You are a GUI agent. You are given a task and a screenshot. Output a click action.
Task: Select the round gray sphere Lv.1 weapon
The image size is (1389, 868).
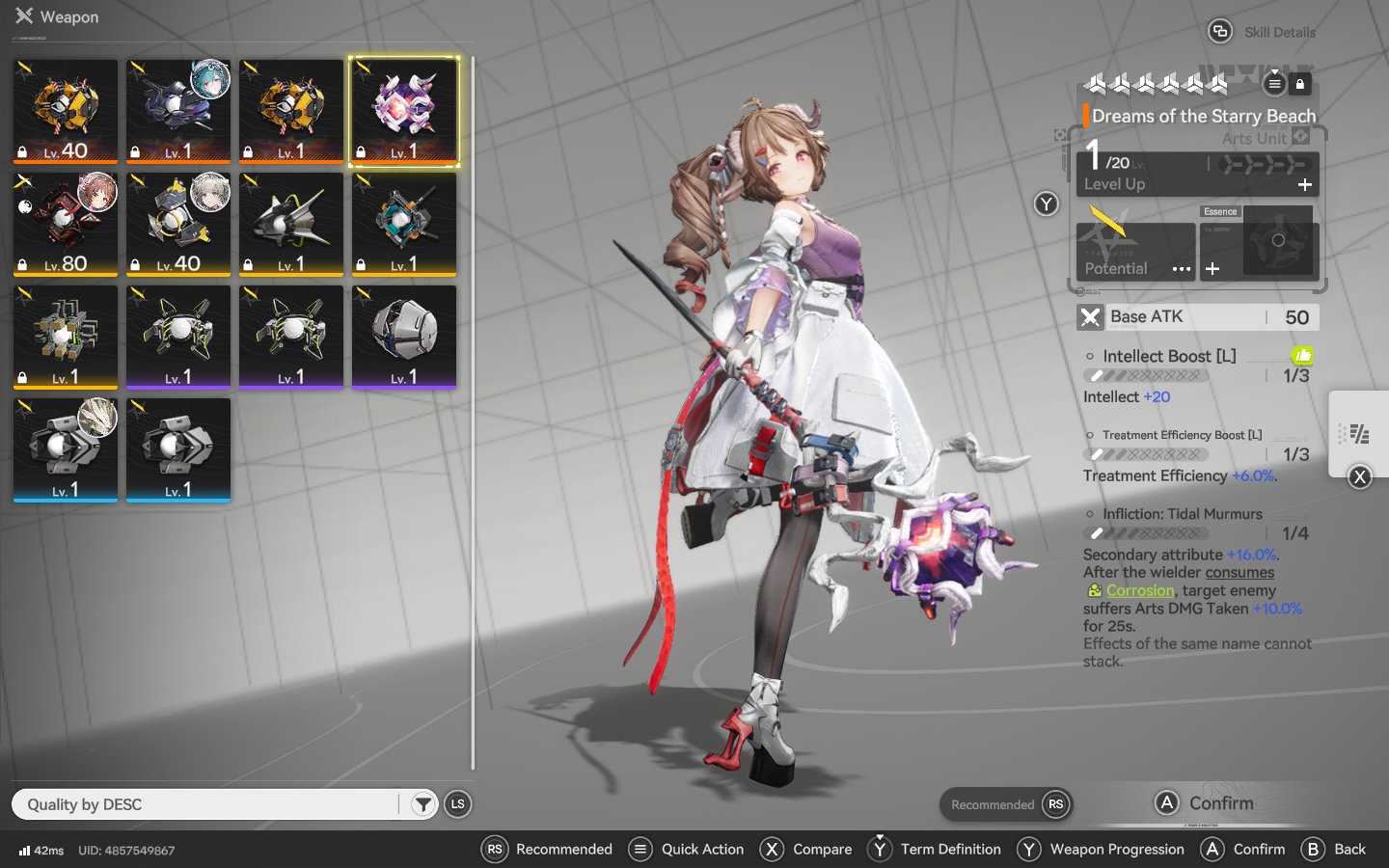[x=404, y=337]
